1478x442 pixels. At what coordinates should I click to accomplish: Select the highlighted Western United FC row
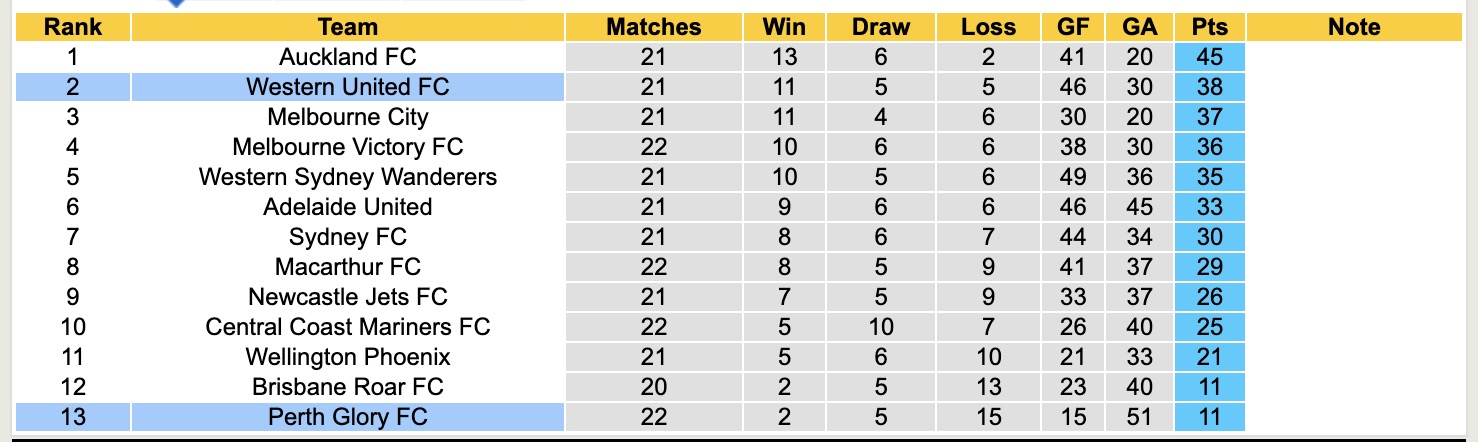(x=348, y=87)
